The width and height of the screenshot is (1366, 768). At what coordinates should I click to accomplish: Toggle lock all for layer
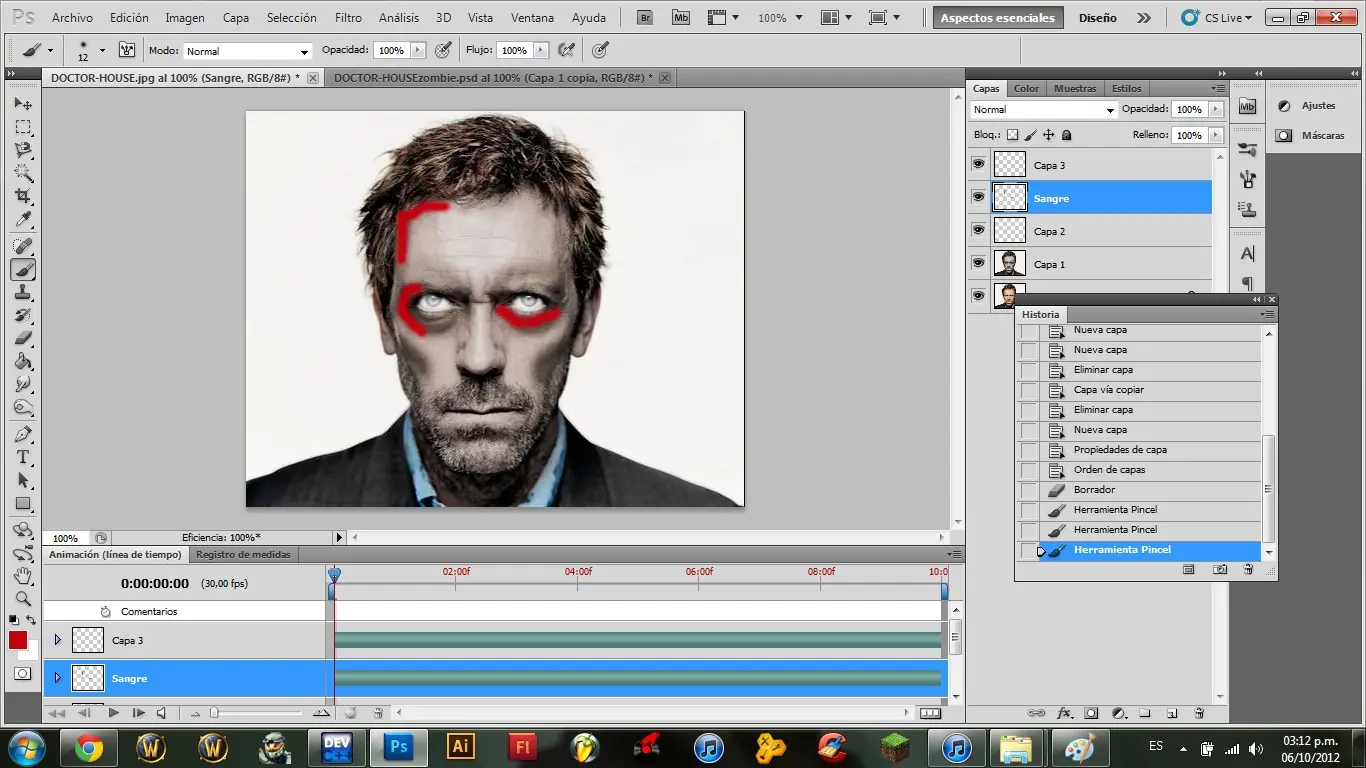[1066, 135]
